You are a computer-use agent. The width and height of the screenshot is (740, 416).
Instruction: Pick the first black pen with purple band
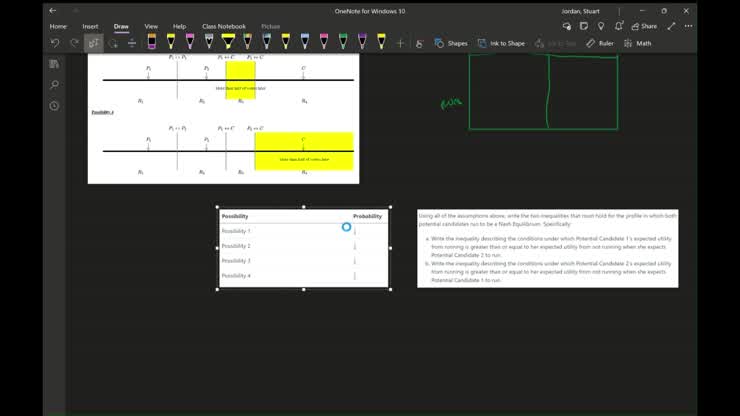pyautogui.click(x=151, y=42)
